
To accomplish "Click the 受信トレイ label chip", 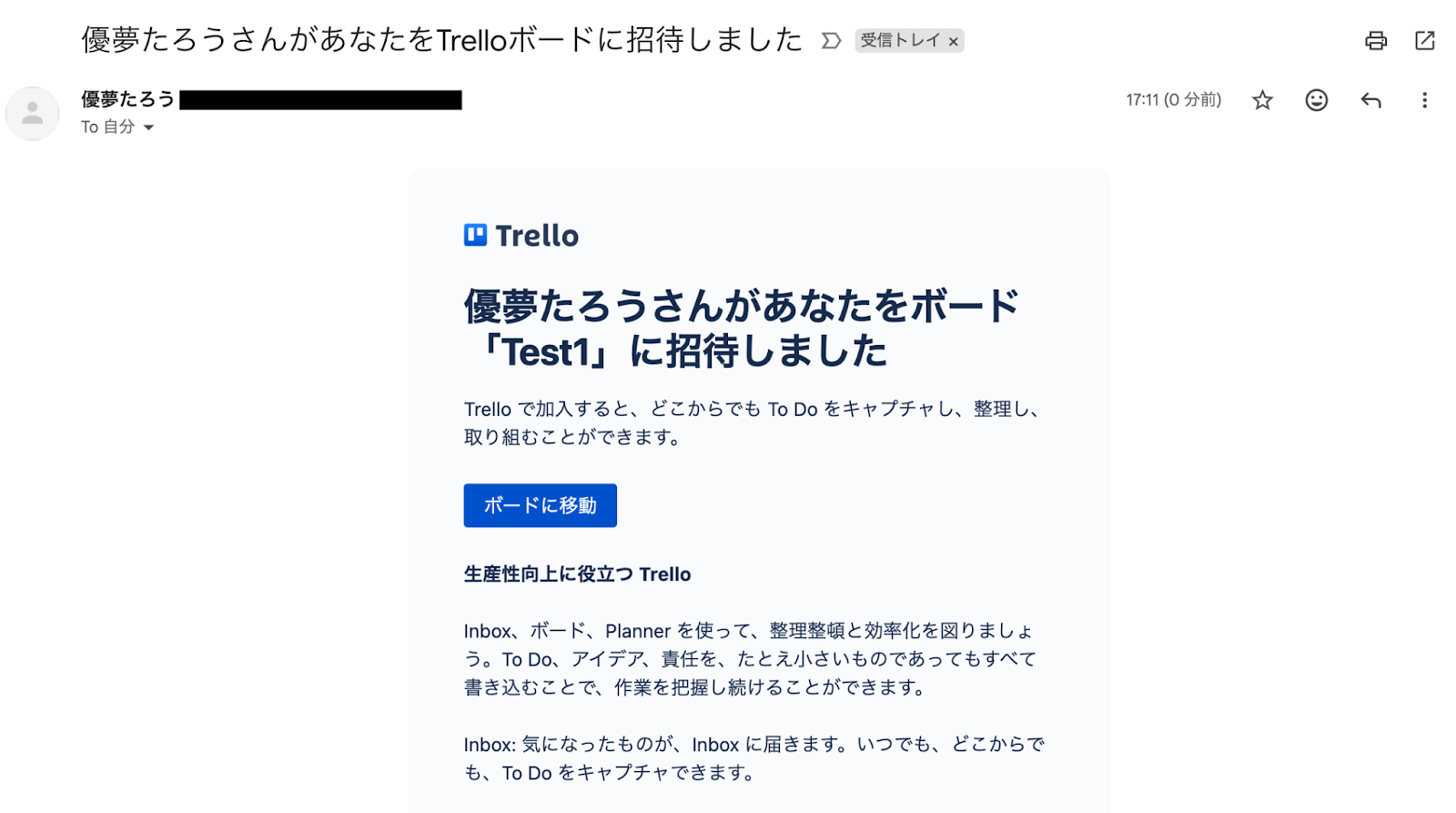I will tap(899, 41).
